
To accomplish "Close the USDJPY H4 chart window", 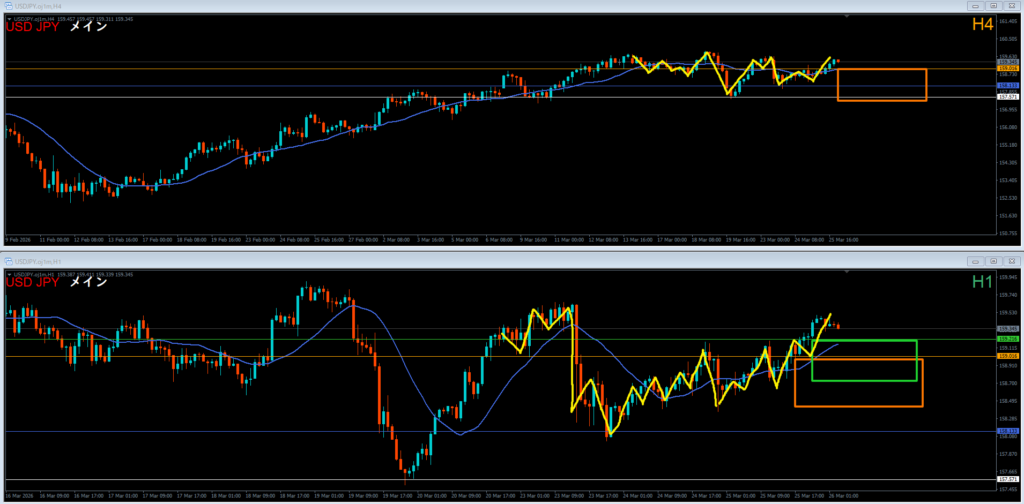I will (x=1010, y=6).
